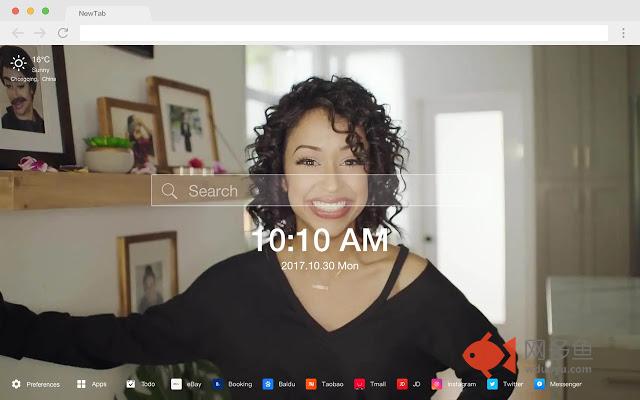640x400 pixels.
Task: Open the JD link
Action: coord(416,384)
